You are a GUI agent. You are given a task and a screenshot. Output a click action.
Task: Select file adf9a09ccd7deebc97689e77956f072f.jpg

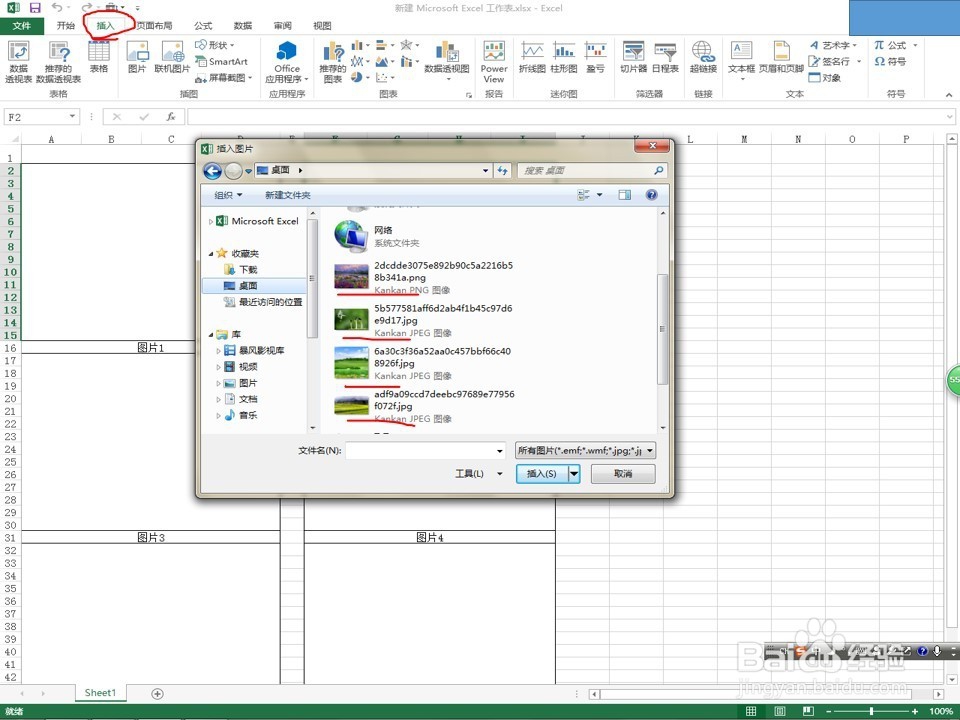click(425, 406)
